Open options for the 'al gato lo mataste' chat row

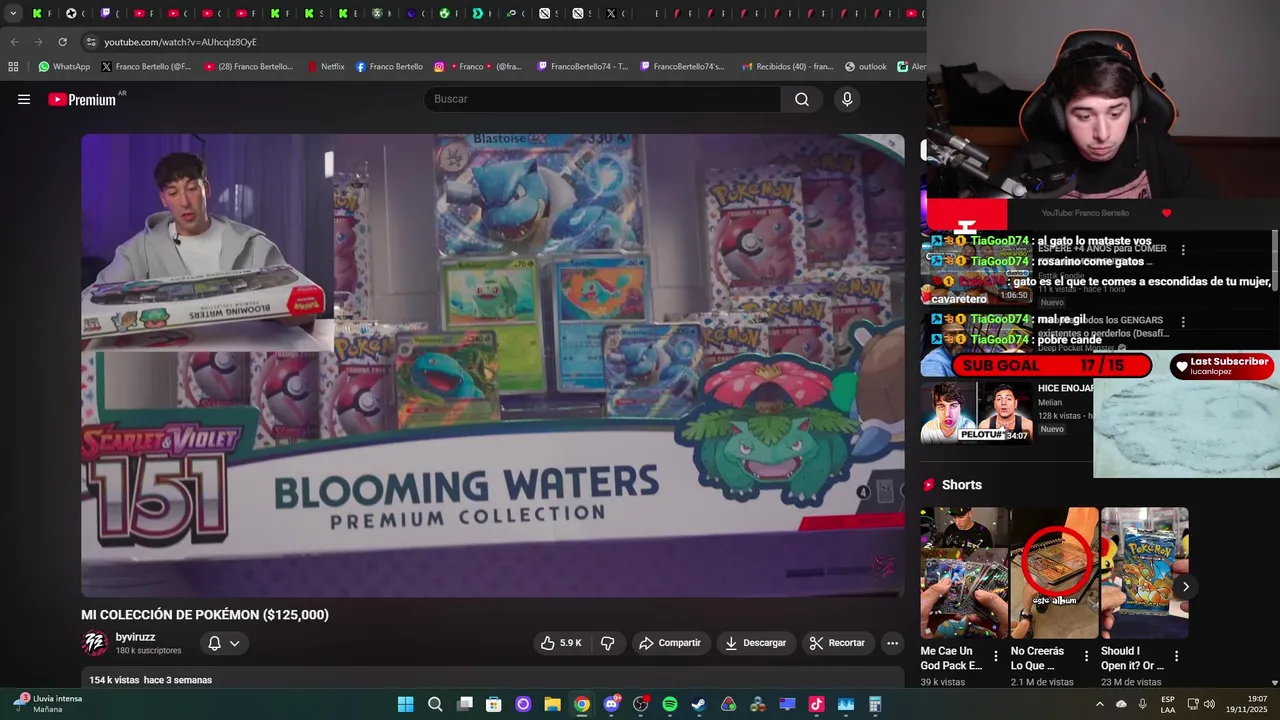tap(1183, 250)
